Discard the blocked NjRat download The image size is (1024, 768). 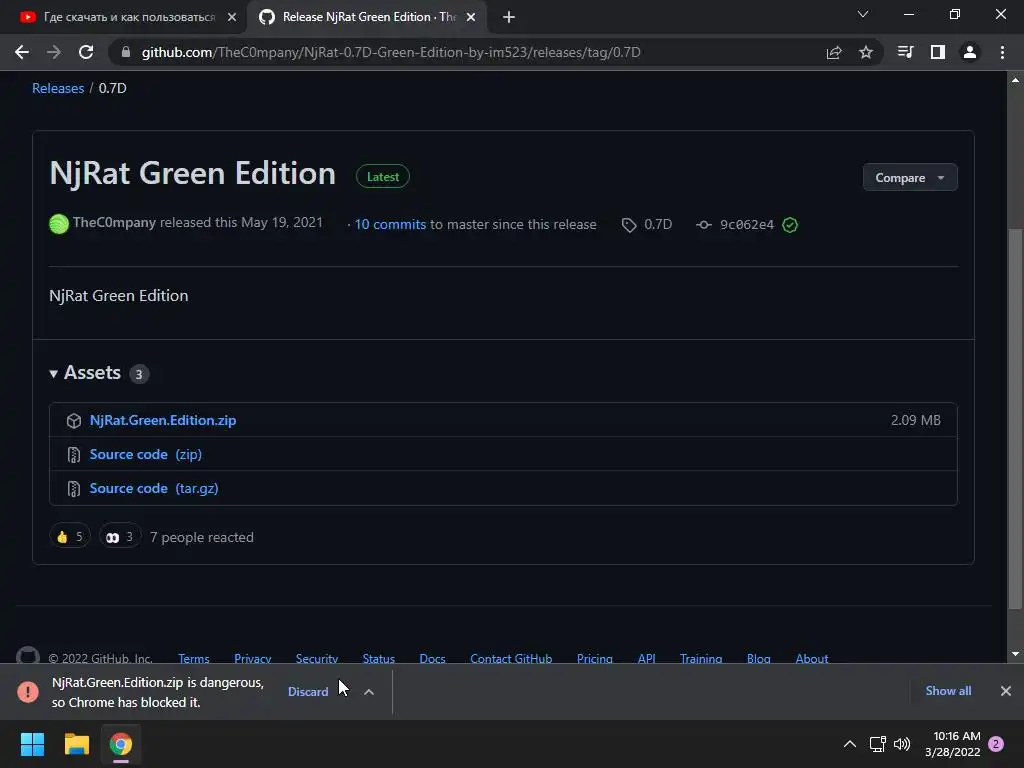[308, 692]
